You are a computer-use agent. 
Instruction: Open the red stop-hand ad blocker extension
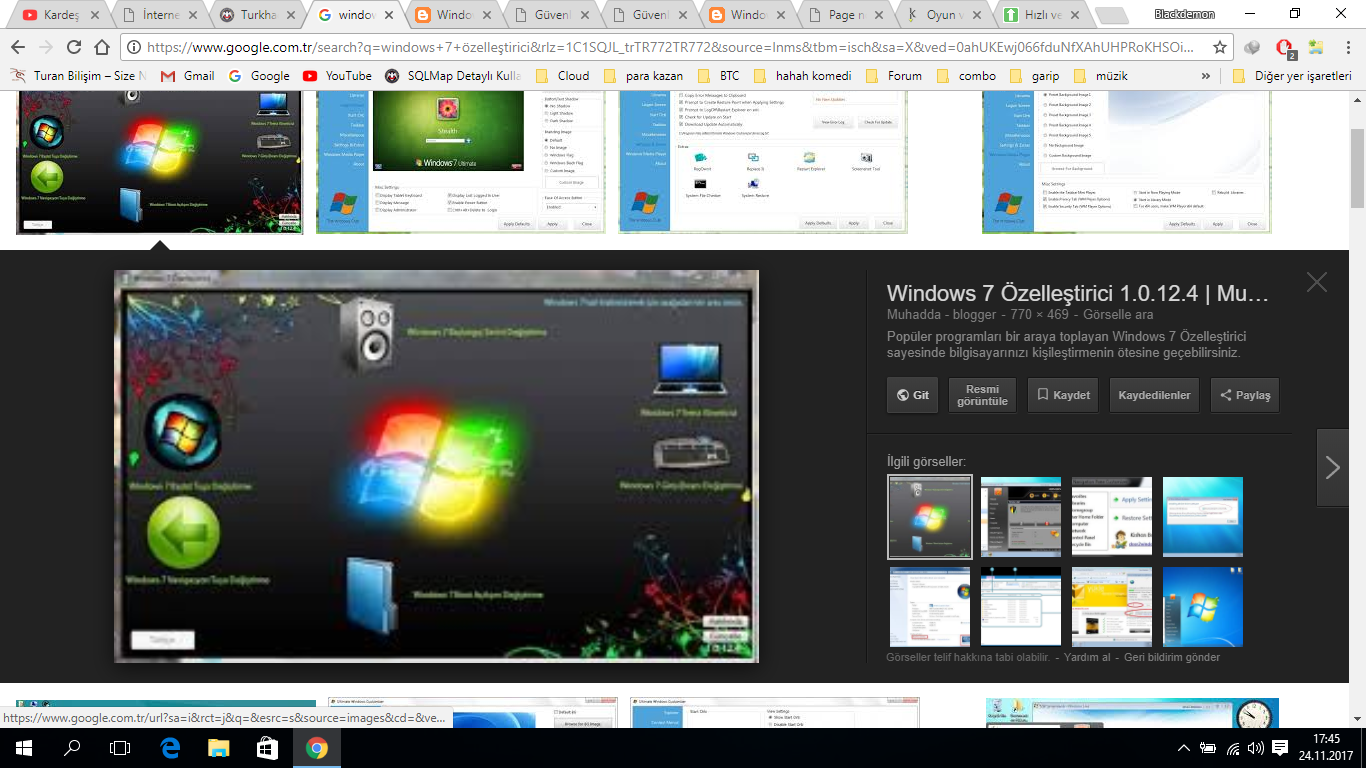pyautogui.click(x=1285, y=47)
